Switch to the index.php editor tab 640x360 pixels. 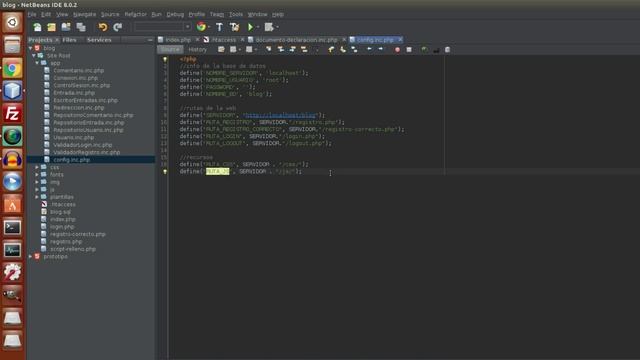[x=178, y=40]
